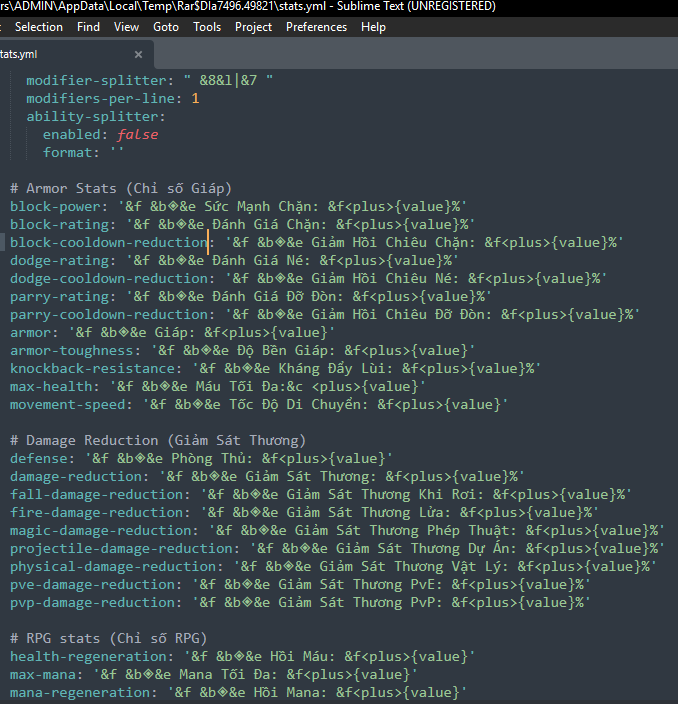Open the Selection menu
The height and width of the screenshot is (704, 678).
tap(39, 27)
